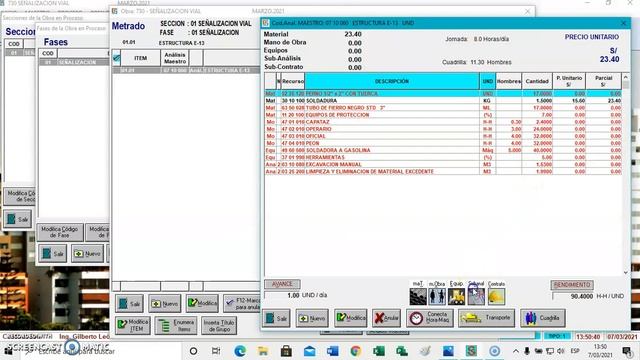
Task: Click the DESCRIPCIÓN column header
Action: click(392, 81)
